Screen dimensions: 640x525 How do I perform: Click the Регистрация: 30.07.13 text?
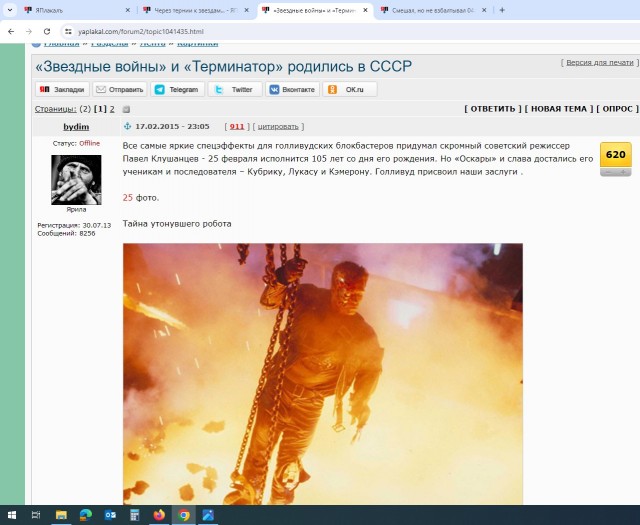coord(74,225)
